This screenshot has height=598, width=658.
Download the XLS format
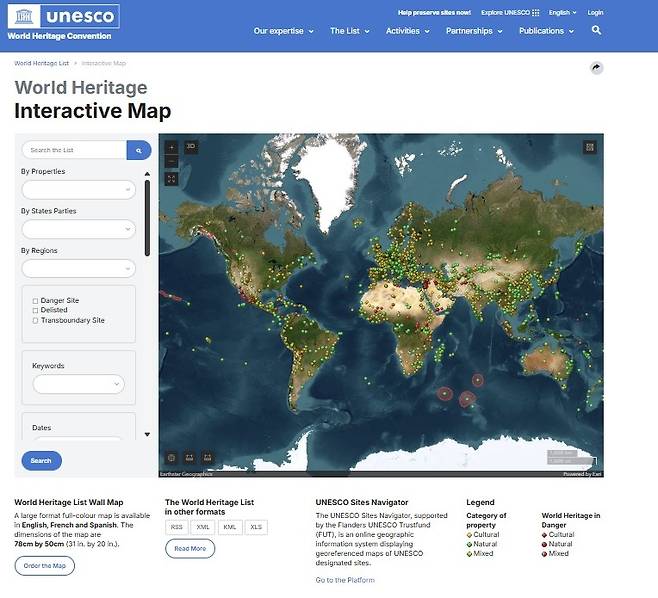pos(256,527)
